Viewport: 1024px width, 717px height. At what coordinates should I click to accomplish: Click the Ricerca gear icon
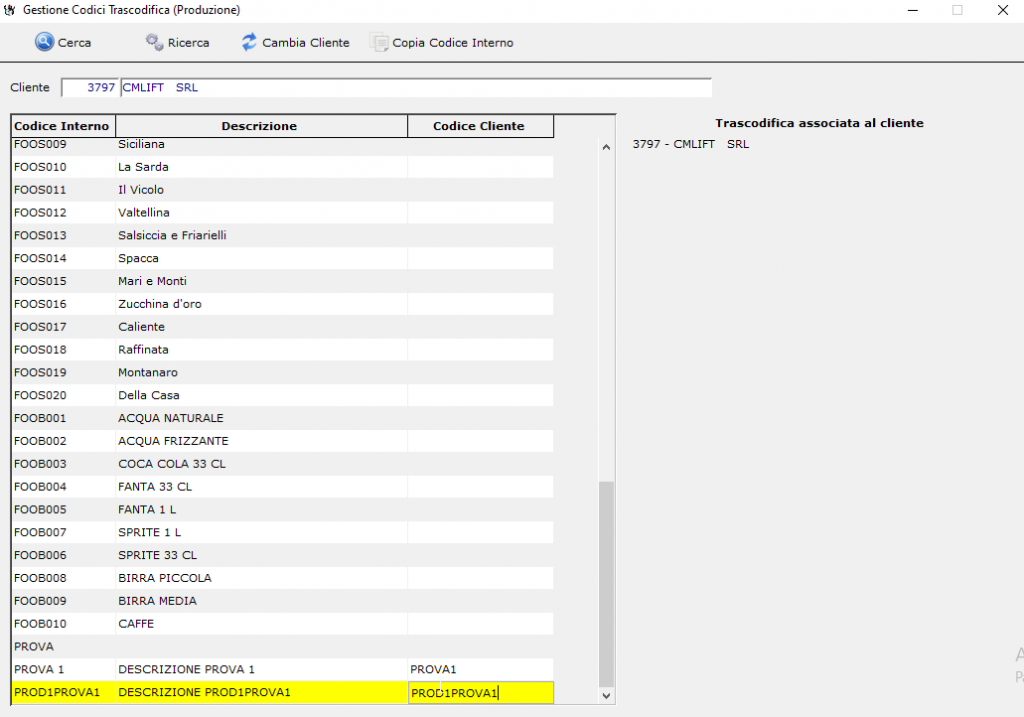(x=154, y=42)
